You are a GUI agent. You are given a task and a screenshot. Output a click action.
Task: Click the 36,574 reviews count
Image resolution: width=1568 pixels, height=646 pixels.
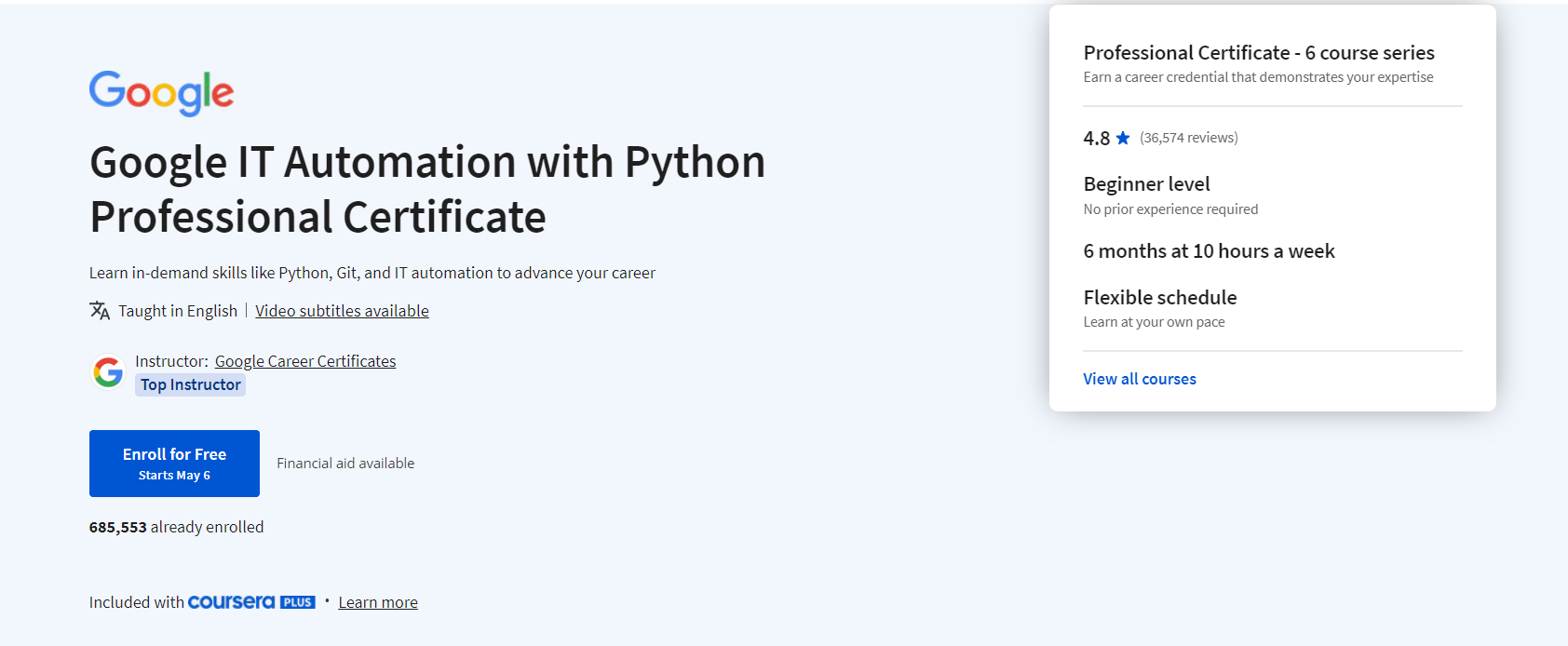1189,138
